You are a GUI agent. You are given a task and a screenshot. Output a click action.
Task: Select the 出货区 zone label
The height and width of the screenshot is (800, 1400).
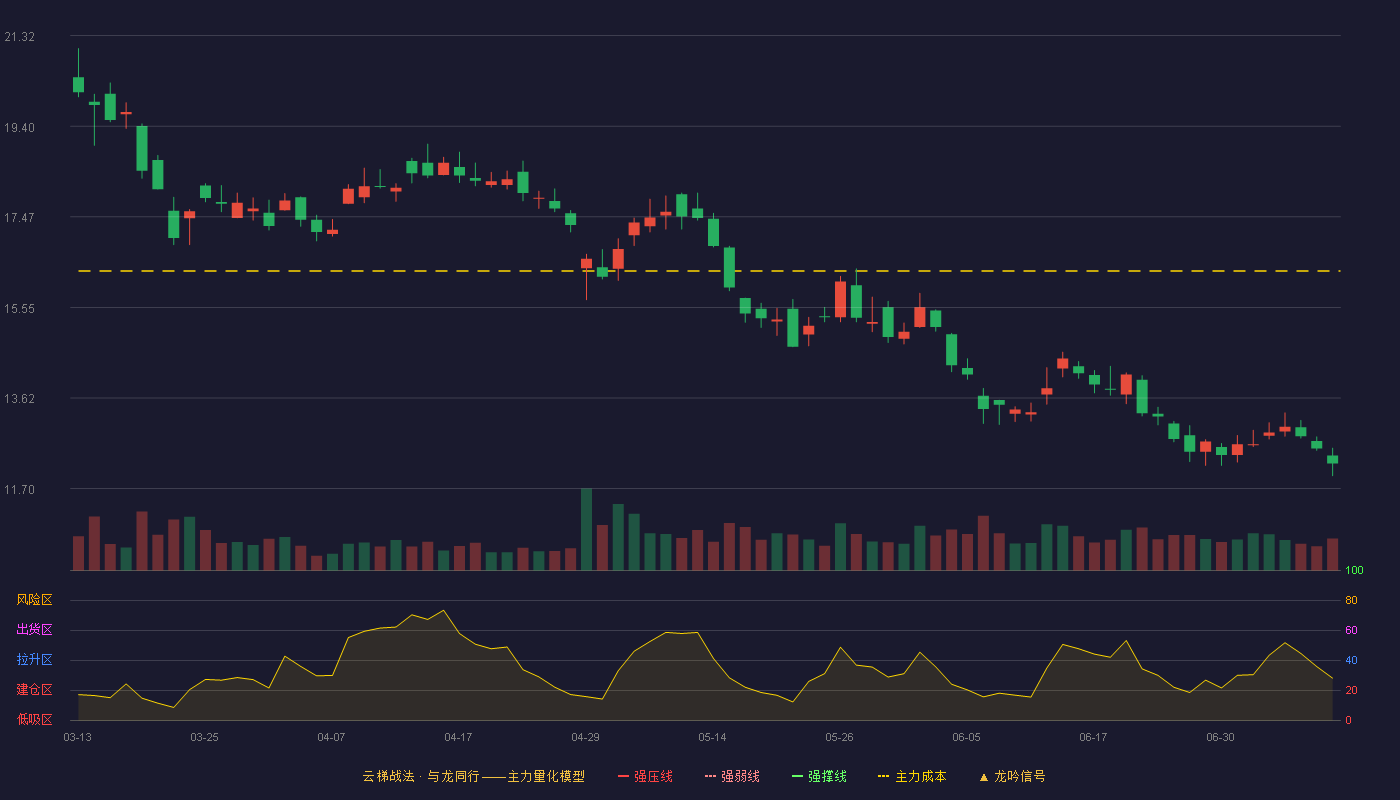point(34,630)
